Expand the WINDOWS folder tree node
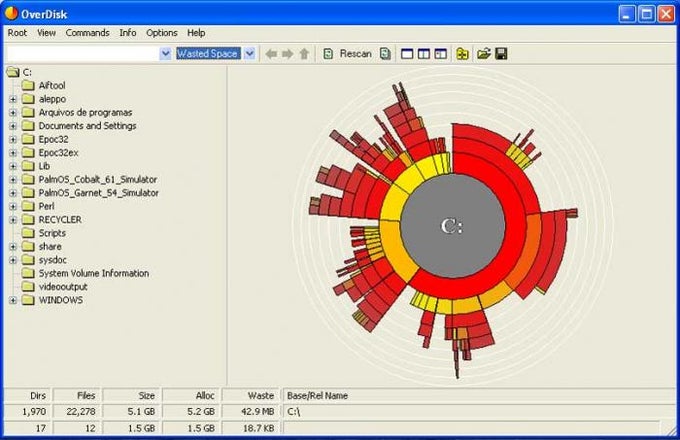Image resolution: width=680 pixels, height=440 pixels. [13, 300]
